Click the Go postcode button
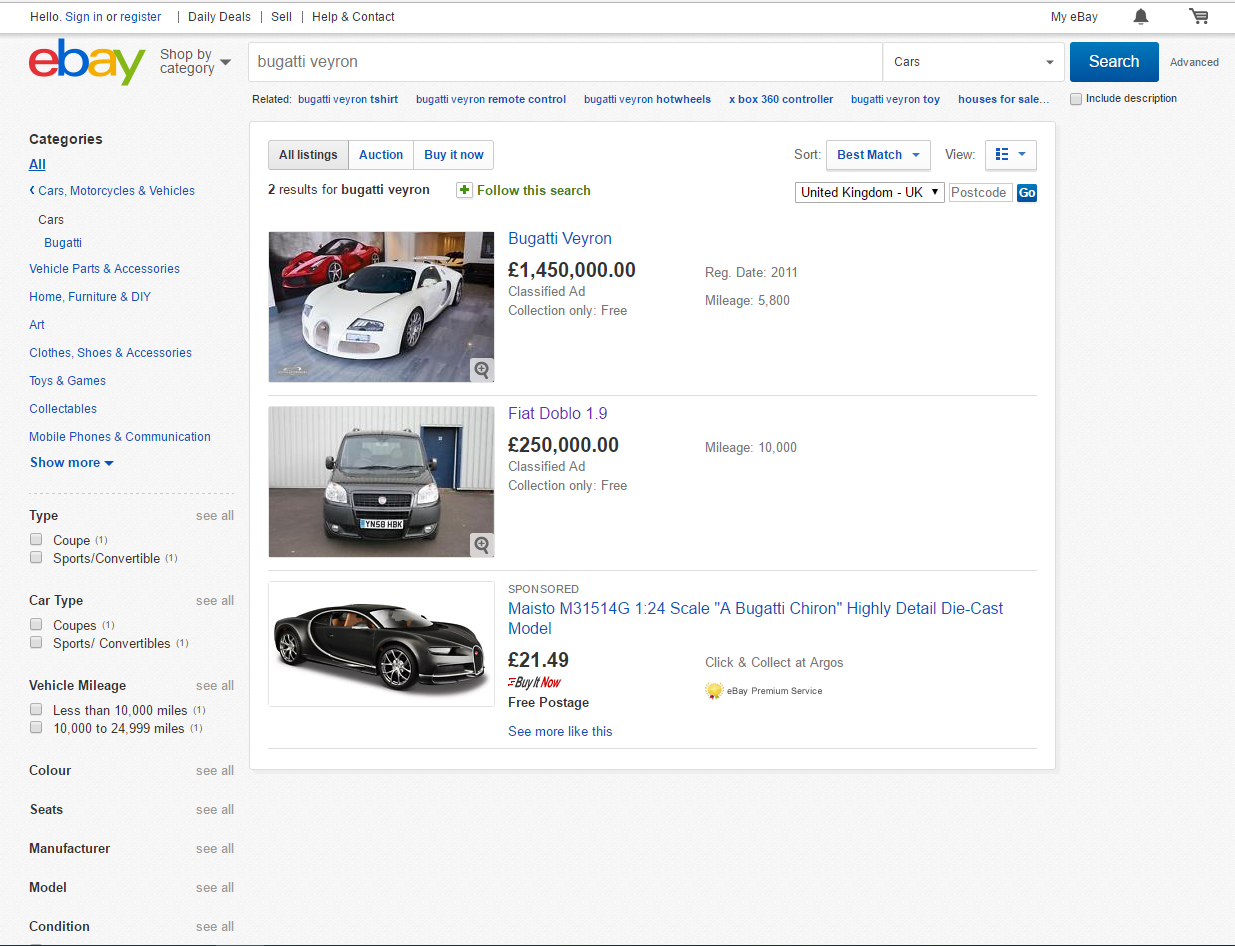This screenshot has width=1235, height=946. pos(1026,192)
